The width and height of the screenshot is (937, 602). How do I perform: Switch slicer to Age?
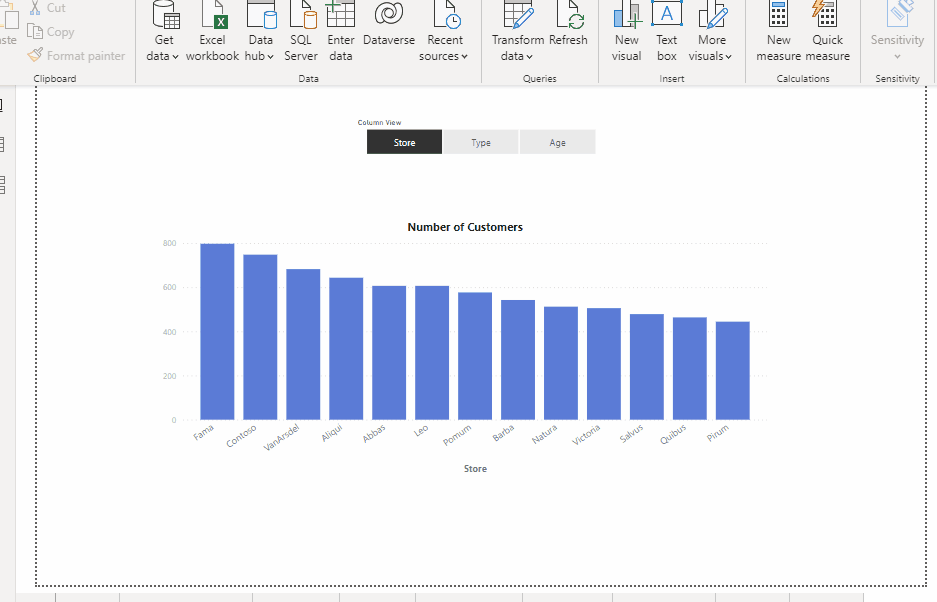[557, 141]
